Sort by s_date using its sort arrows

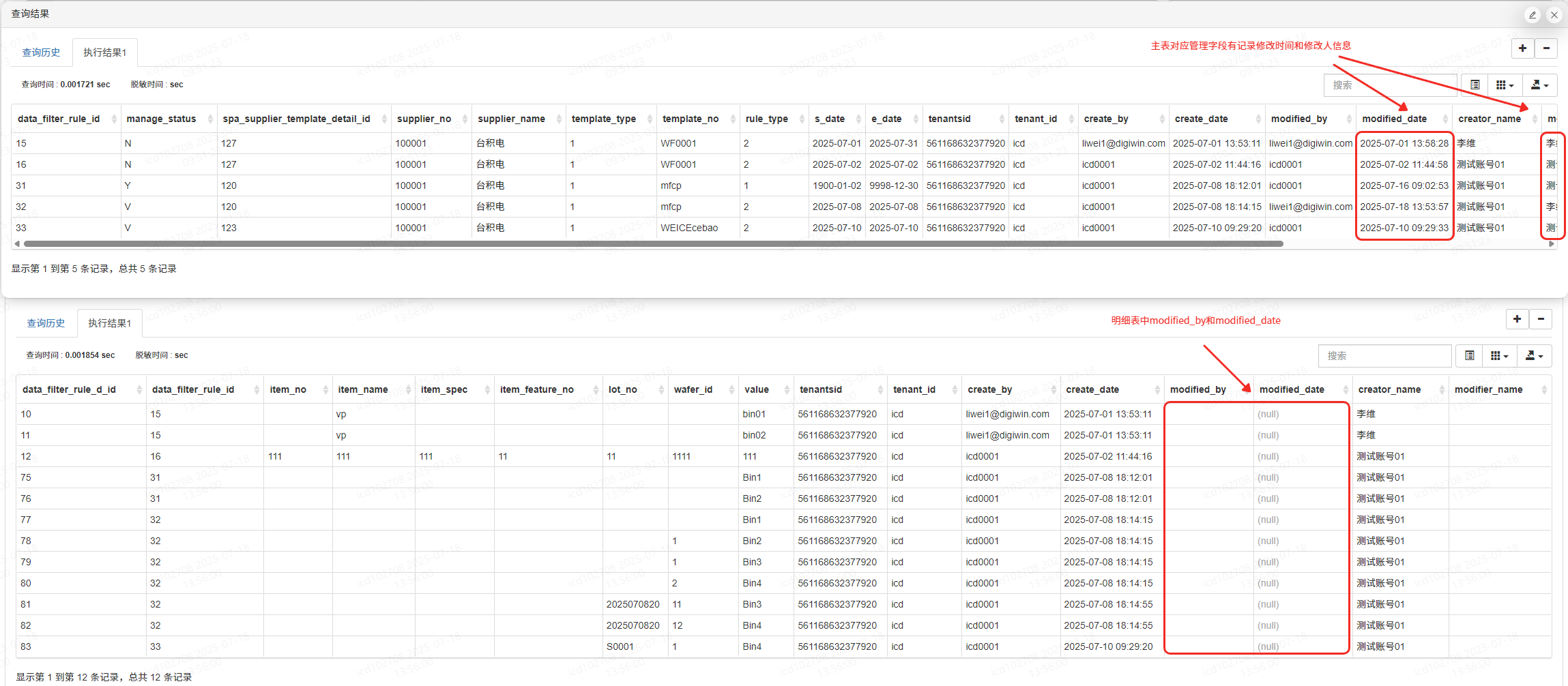tap(858, 119)
